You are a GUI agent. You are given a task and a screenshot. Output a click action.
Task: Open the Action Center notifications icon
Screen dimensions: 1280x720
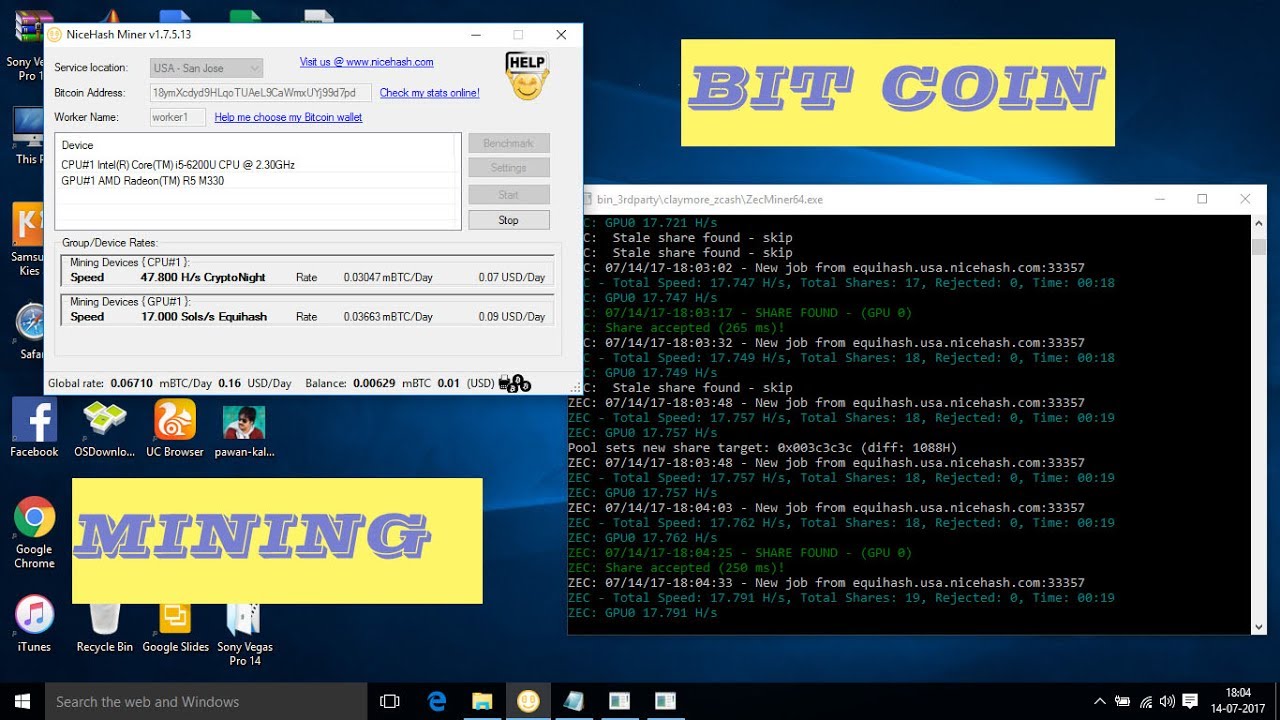[x=1190, y=702]
